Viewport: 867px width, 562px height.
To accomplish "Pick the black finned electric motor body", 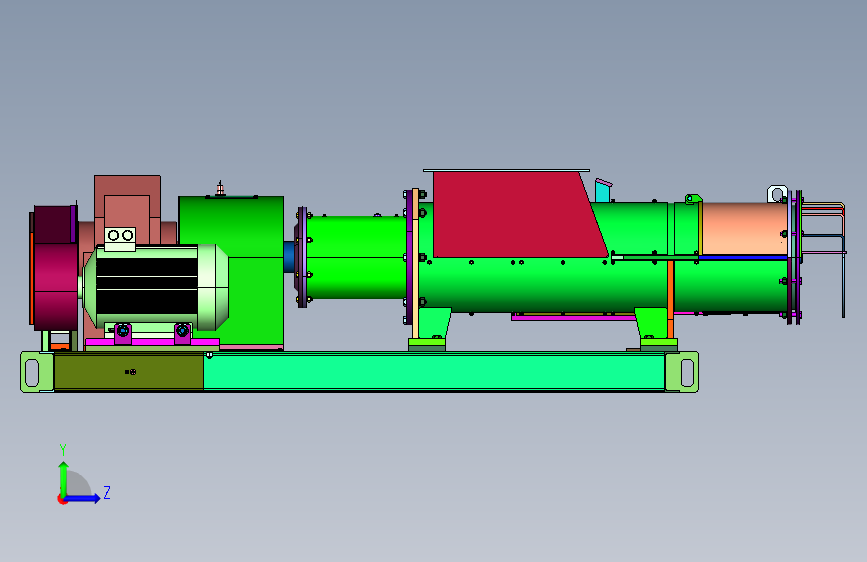I will pos(147,286).
